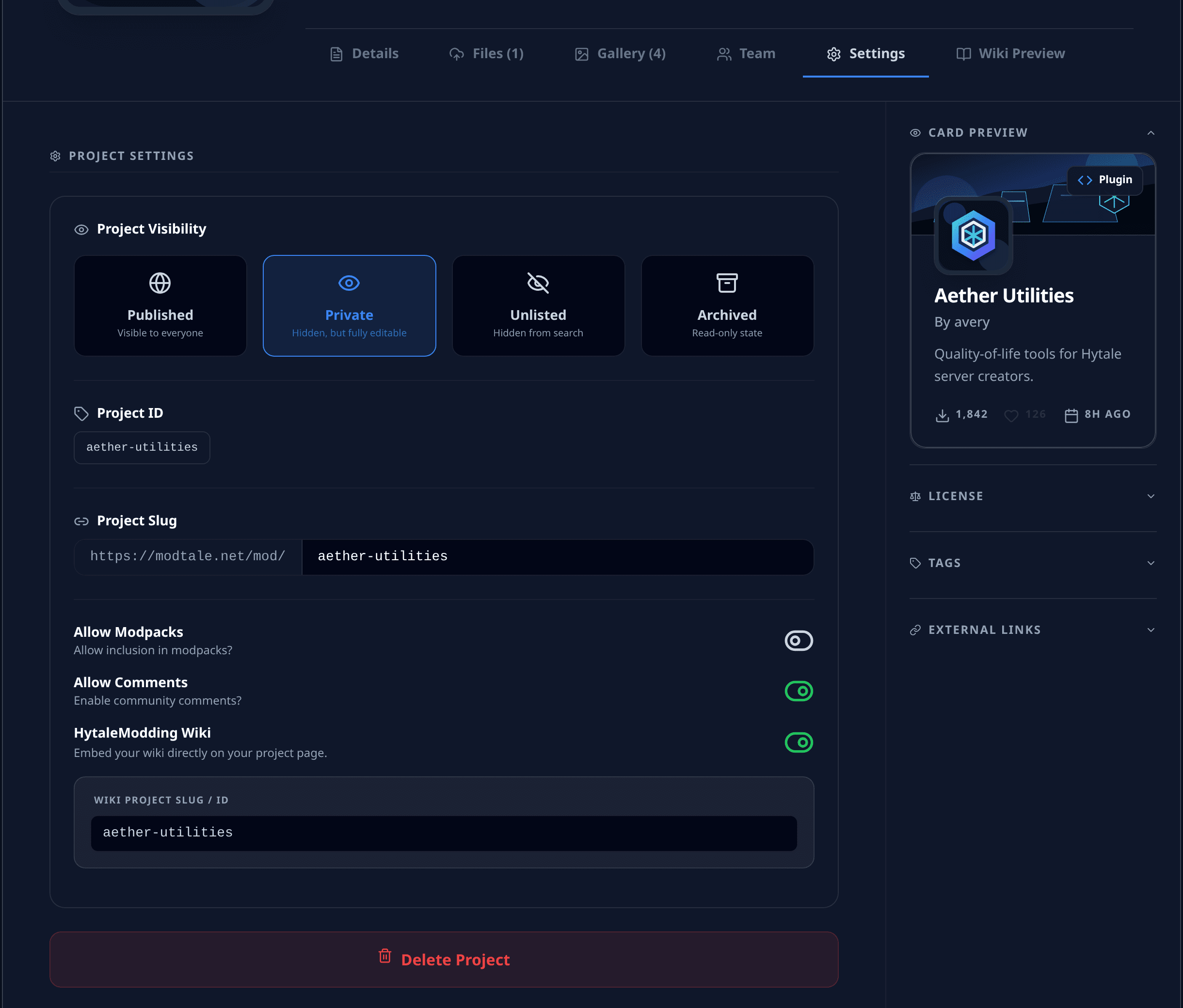Click the eye icon on Private card
Viewport: 1183px width, 1008px height.
point(349,283)
